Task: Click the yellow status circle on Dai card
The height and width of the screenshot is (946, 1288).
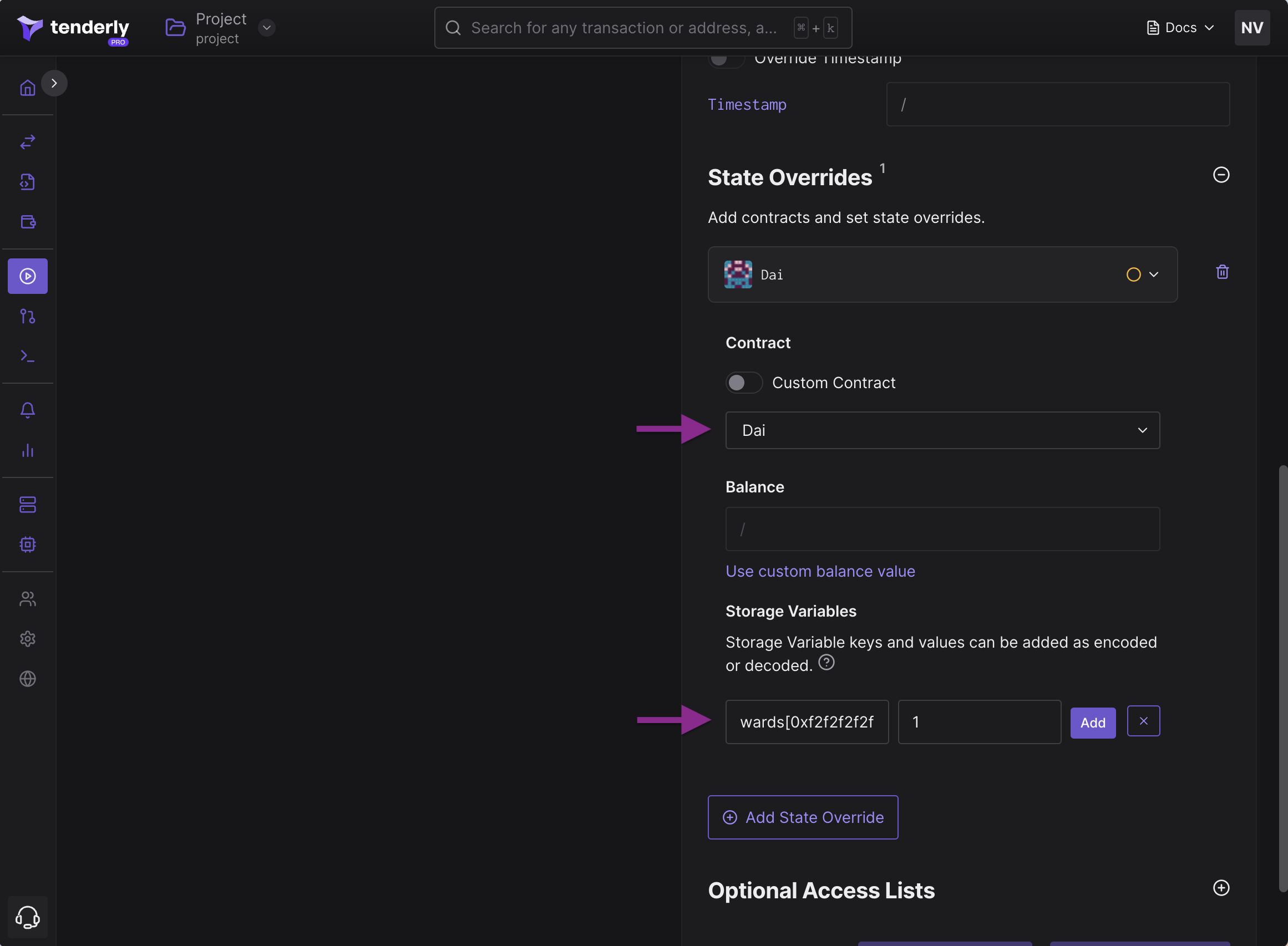Action: pos(1133,275)
